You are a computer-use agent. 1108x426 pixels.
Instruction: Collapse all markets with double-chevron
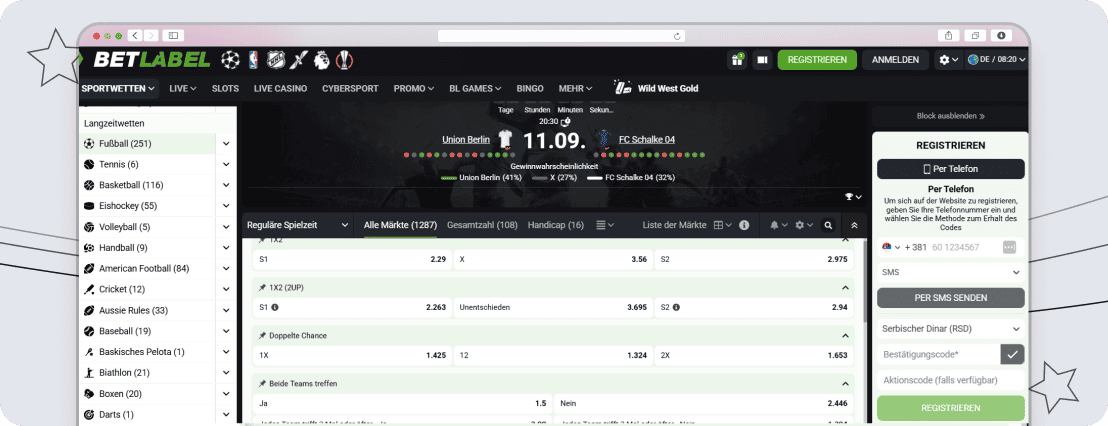[x=854, y=225]
